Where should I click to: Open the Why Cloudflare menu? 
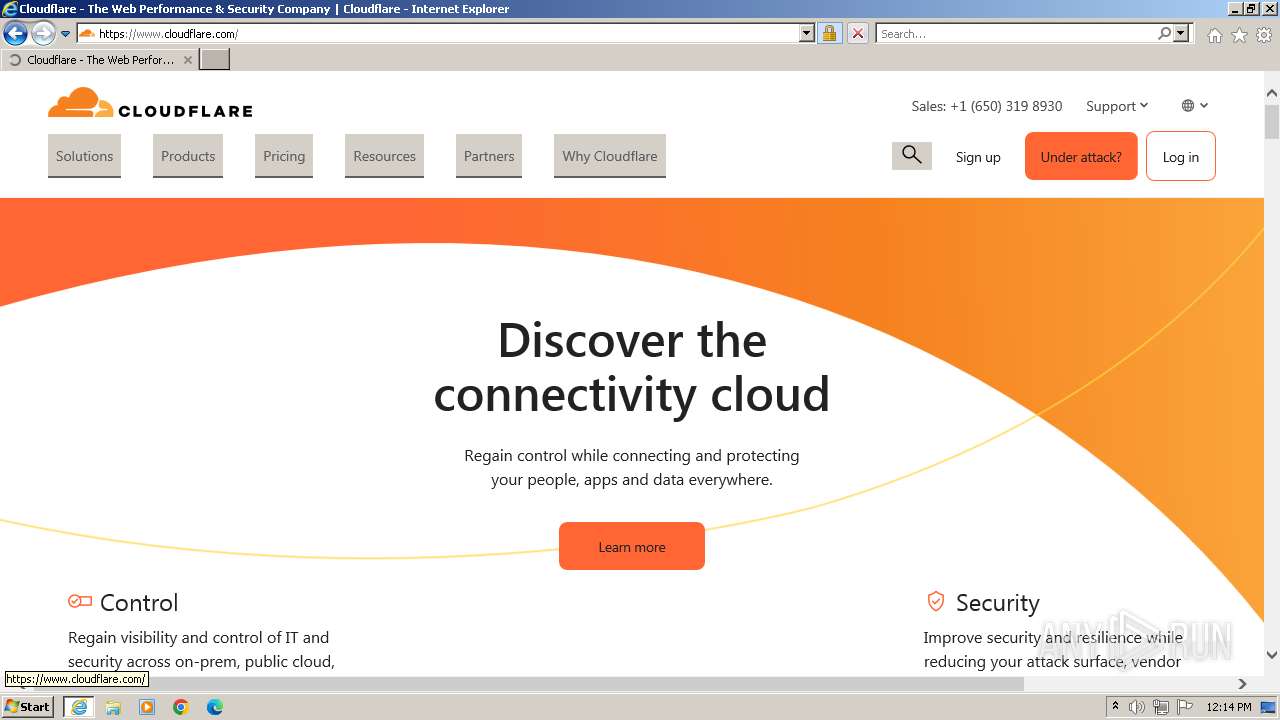tap(610, 156)
